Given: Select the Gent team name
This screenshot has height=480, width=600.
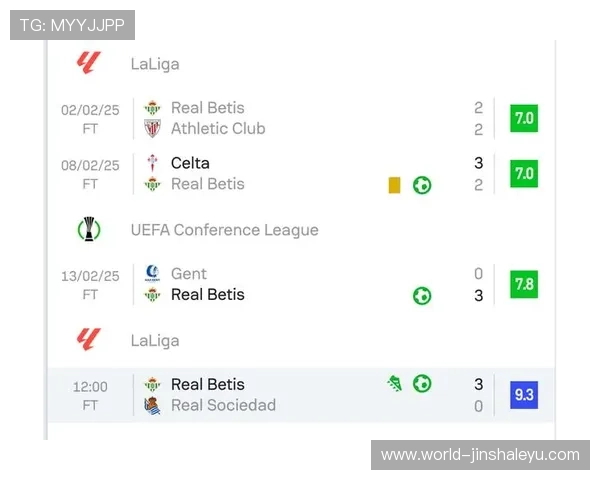Looking at the screenshot, I should [x=189, y=273].
